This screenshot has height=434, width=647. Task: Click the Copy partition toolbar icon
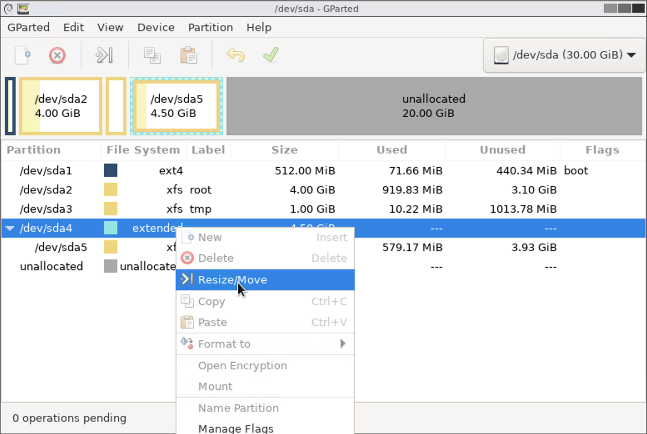[152, 55]
